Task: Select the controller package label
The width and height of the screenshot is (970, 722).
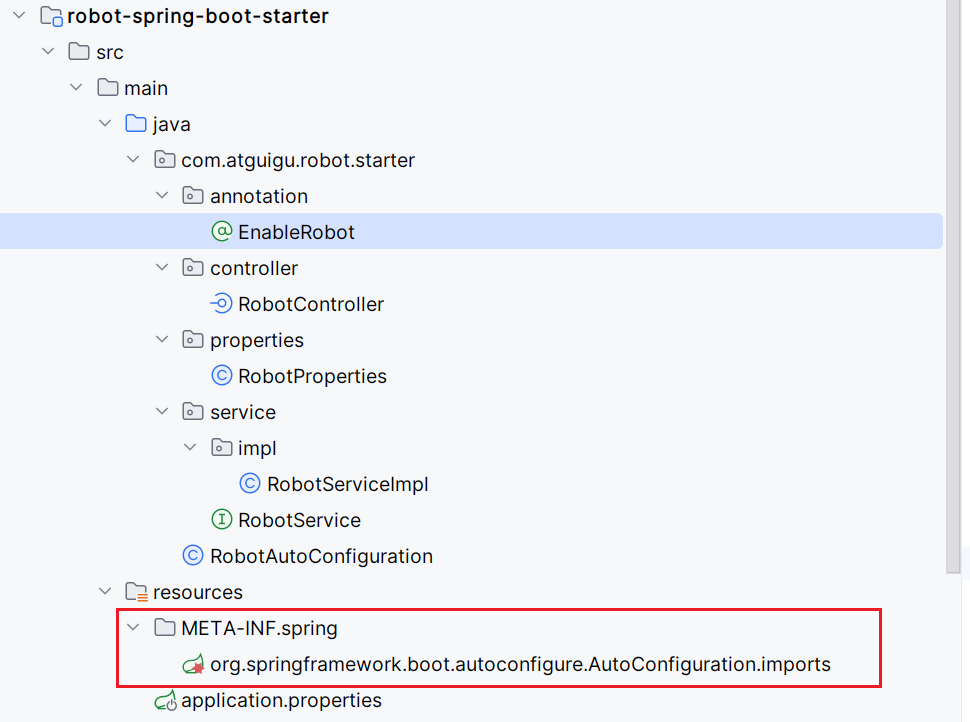Action: pos(254,268)
